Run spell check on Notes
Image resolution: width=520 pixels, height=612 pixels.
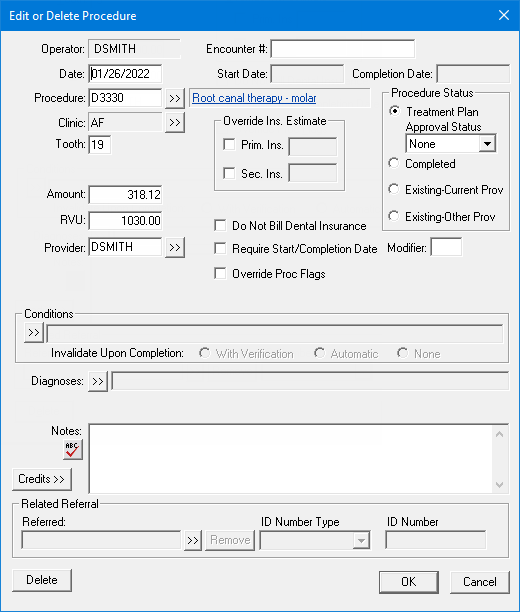click(x=73, y=449)
